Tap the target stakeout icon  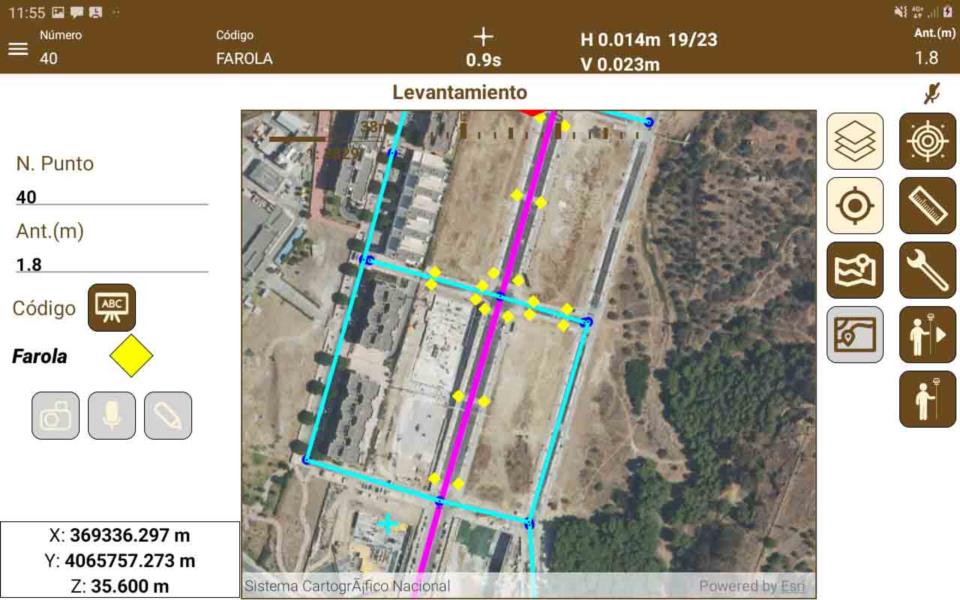pyautogui.click(x=927, y=141)
